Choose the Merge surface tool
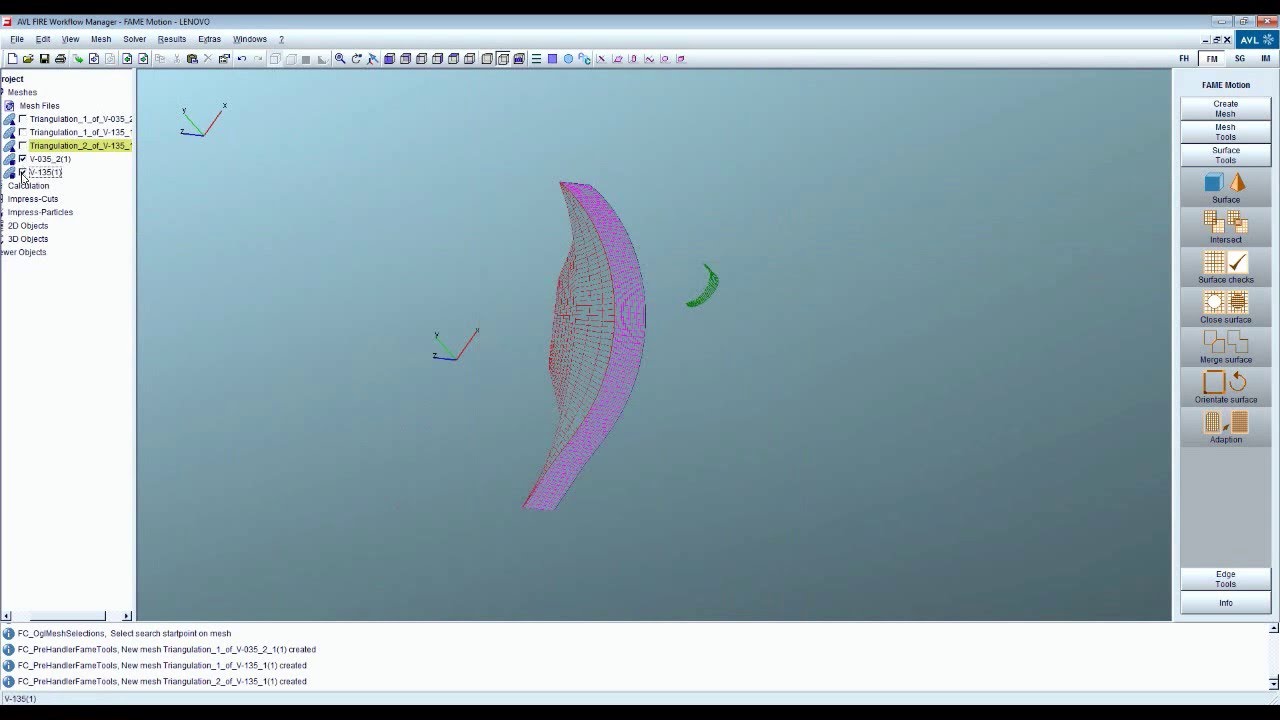1280x720 pixels. [1225, 347]
